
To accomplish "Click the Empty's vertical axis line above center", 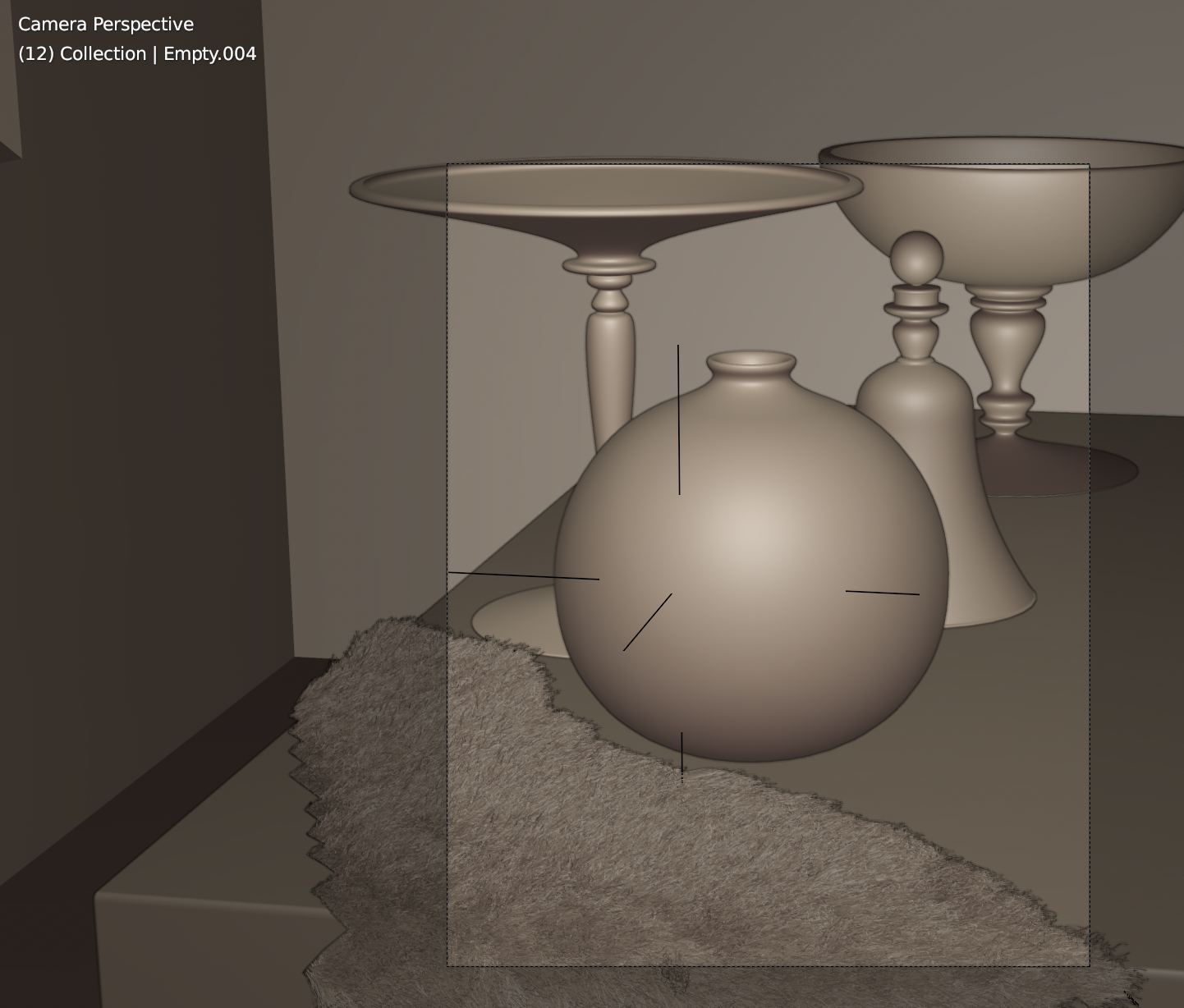I will (x=679, y=419).
